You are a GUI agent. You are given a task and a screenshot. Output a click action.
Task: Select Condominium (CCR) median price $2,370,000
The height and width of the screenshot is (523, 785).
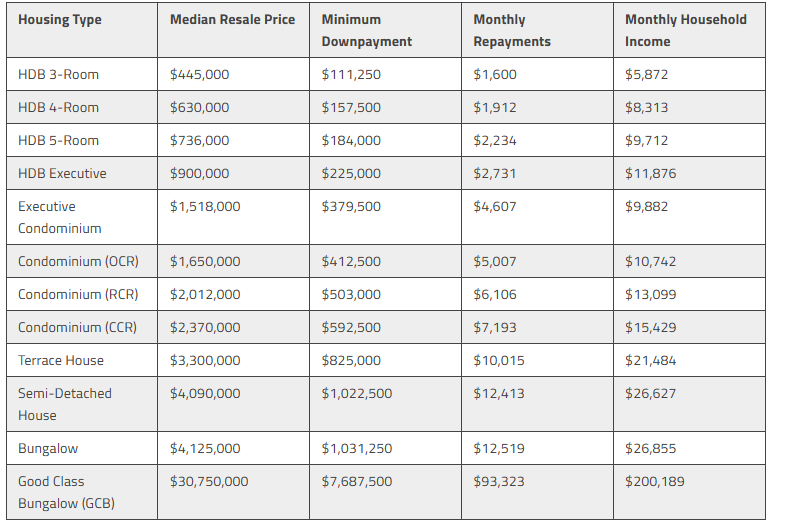(205, 328)
